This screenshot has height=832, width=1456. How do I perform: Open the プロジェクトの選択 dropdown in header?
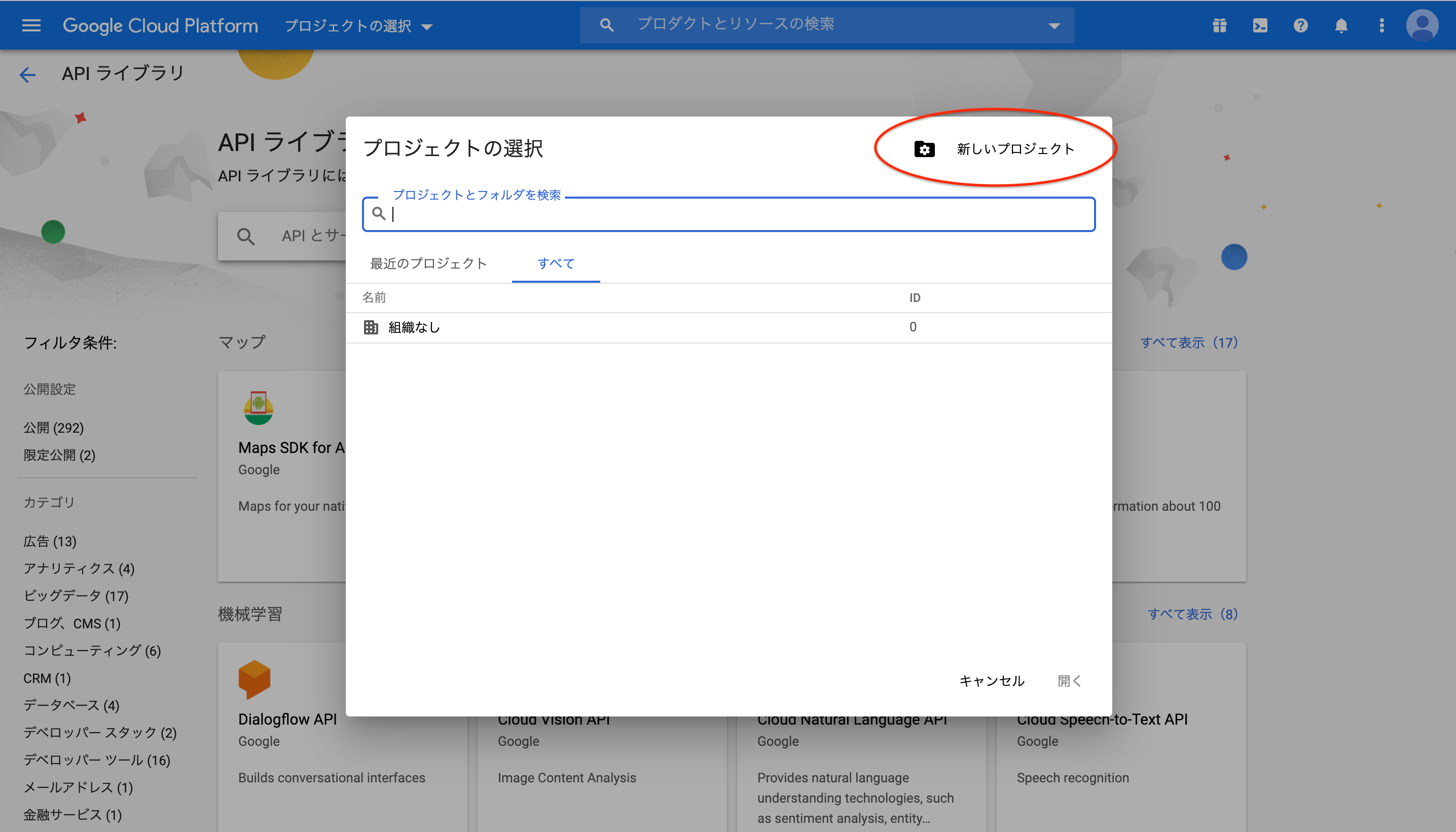[358, 26]
